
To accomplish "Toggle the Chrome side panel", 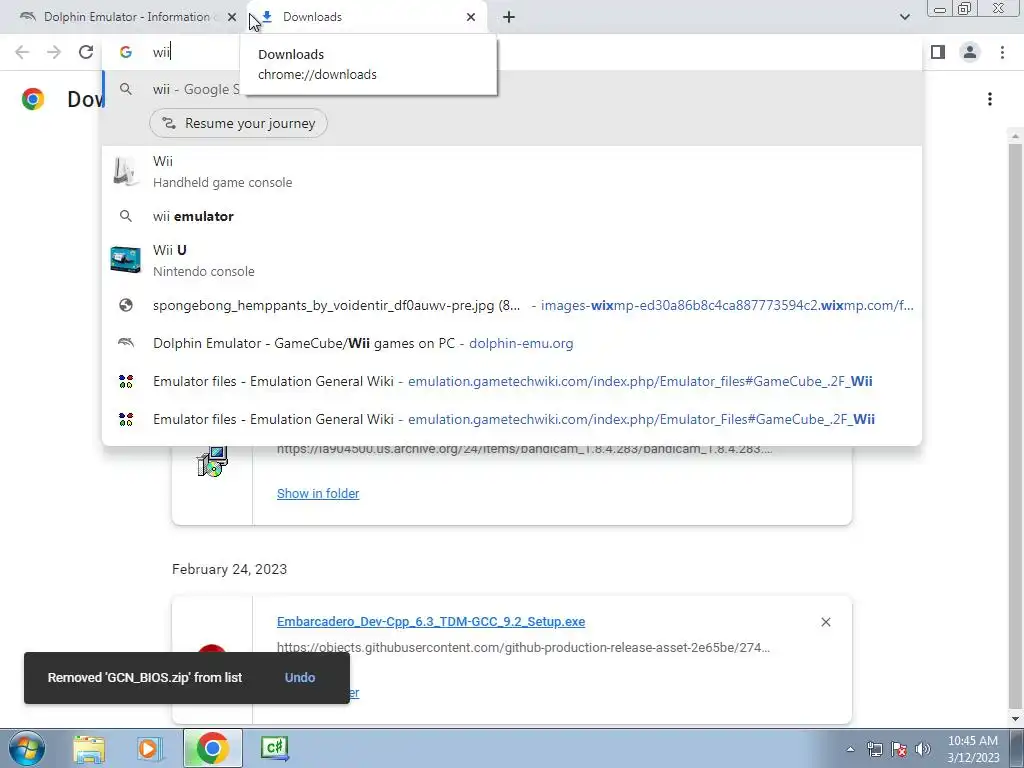I will coord(938,52).
